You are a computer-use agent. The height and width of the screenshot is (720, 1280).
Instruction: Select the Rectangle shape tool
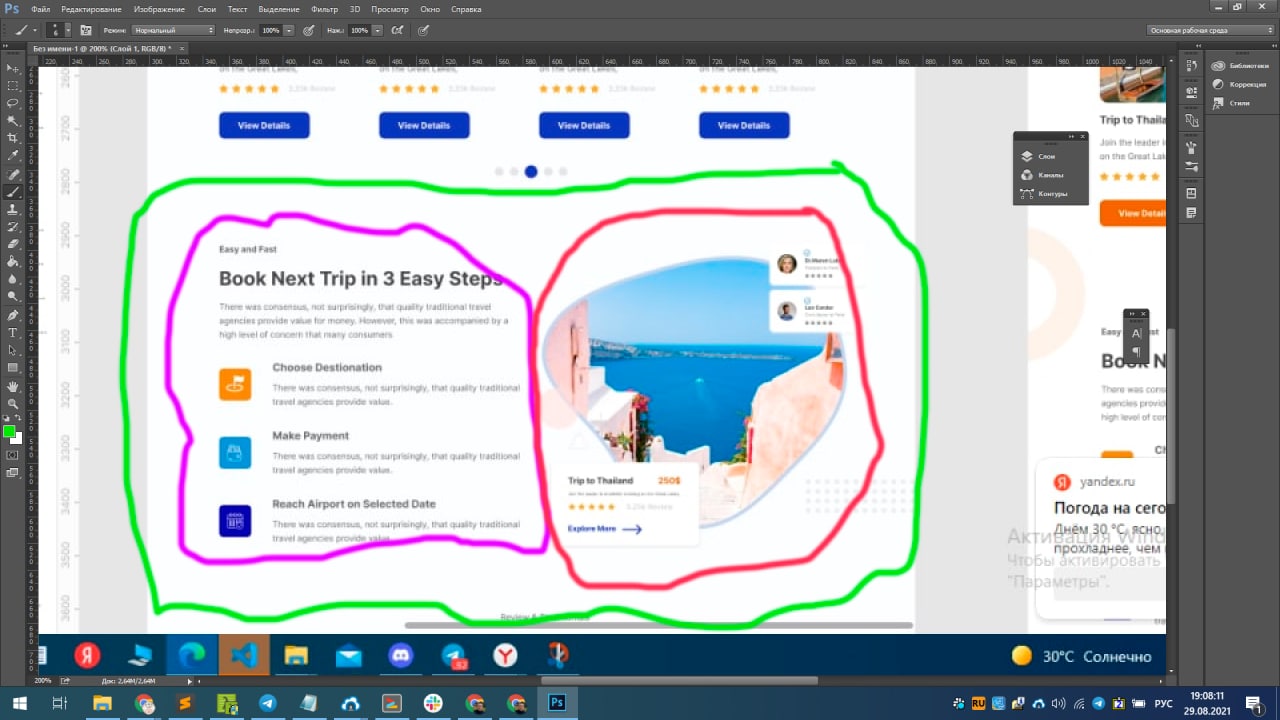13,367
